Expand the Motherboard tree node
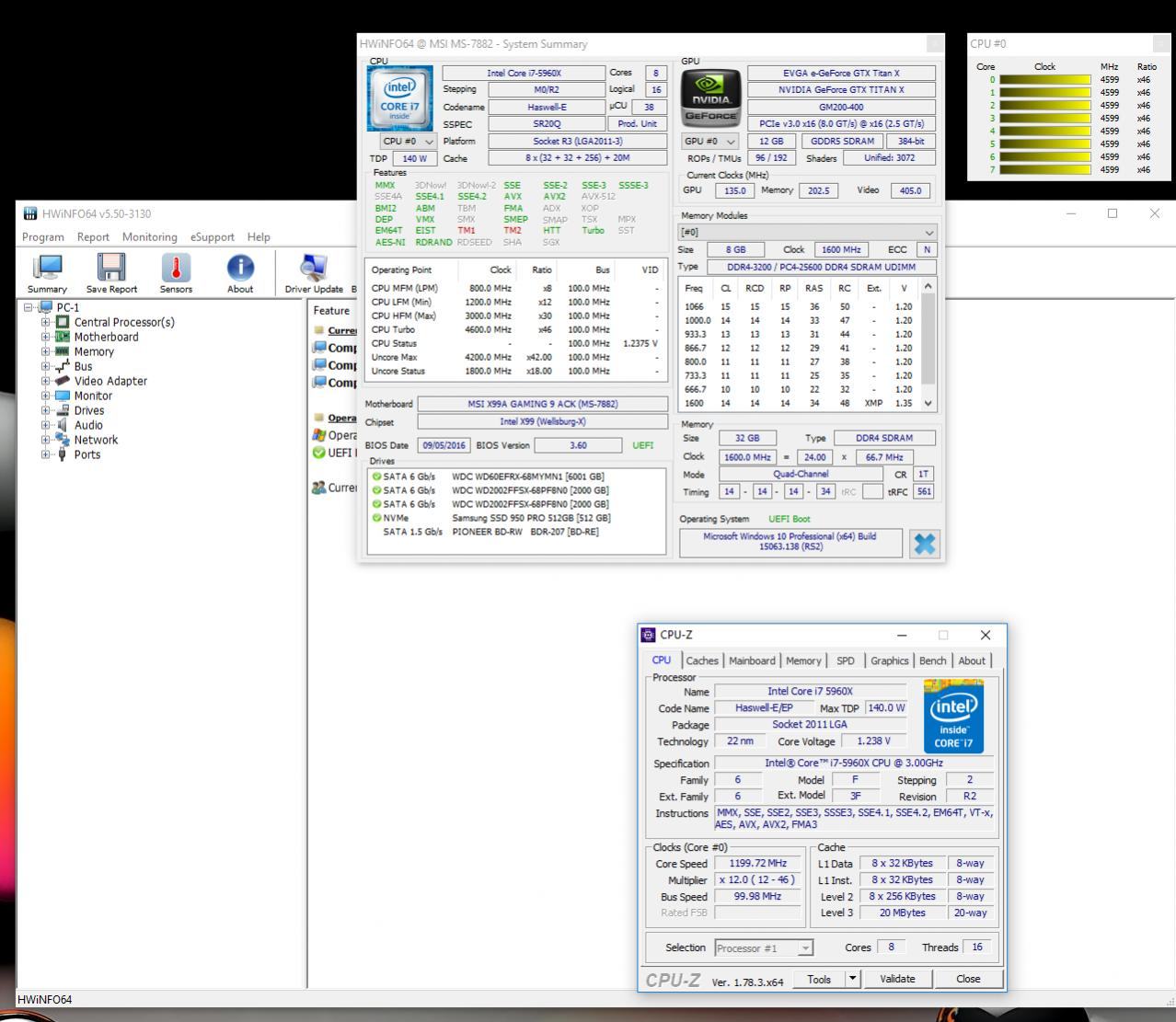Screen dimensions: 1176x1022 point(45,337)
